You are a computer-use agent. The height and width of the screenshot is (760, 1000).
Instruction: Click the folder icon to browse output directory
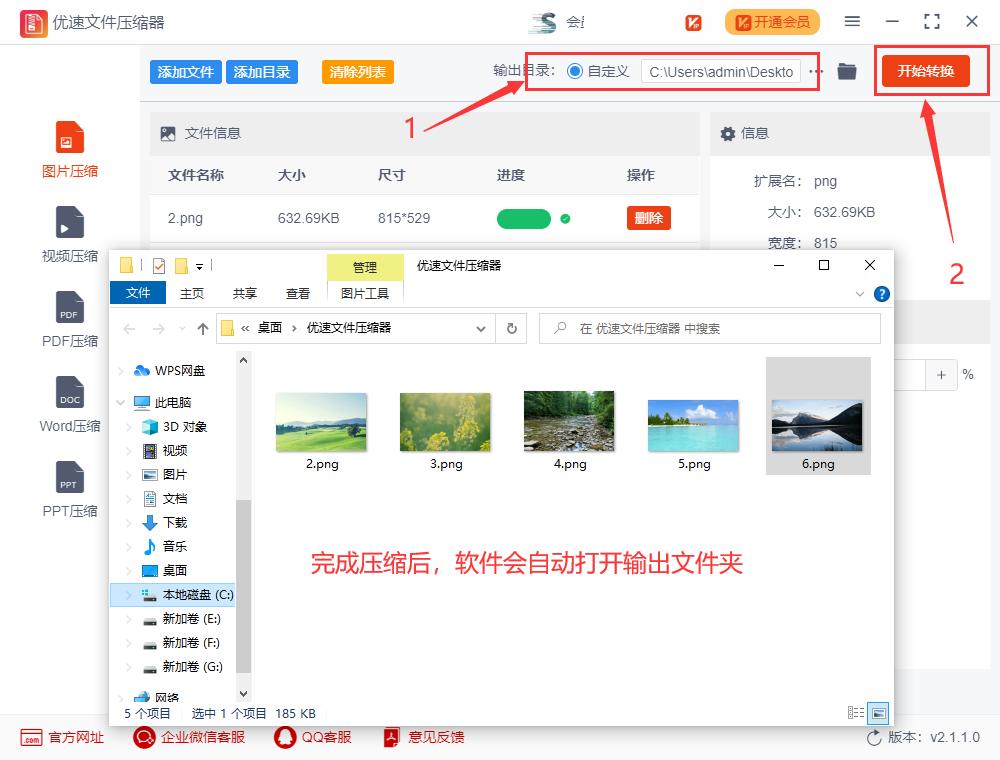pos(847,71)
